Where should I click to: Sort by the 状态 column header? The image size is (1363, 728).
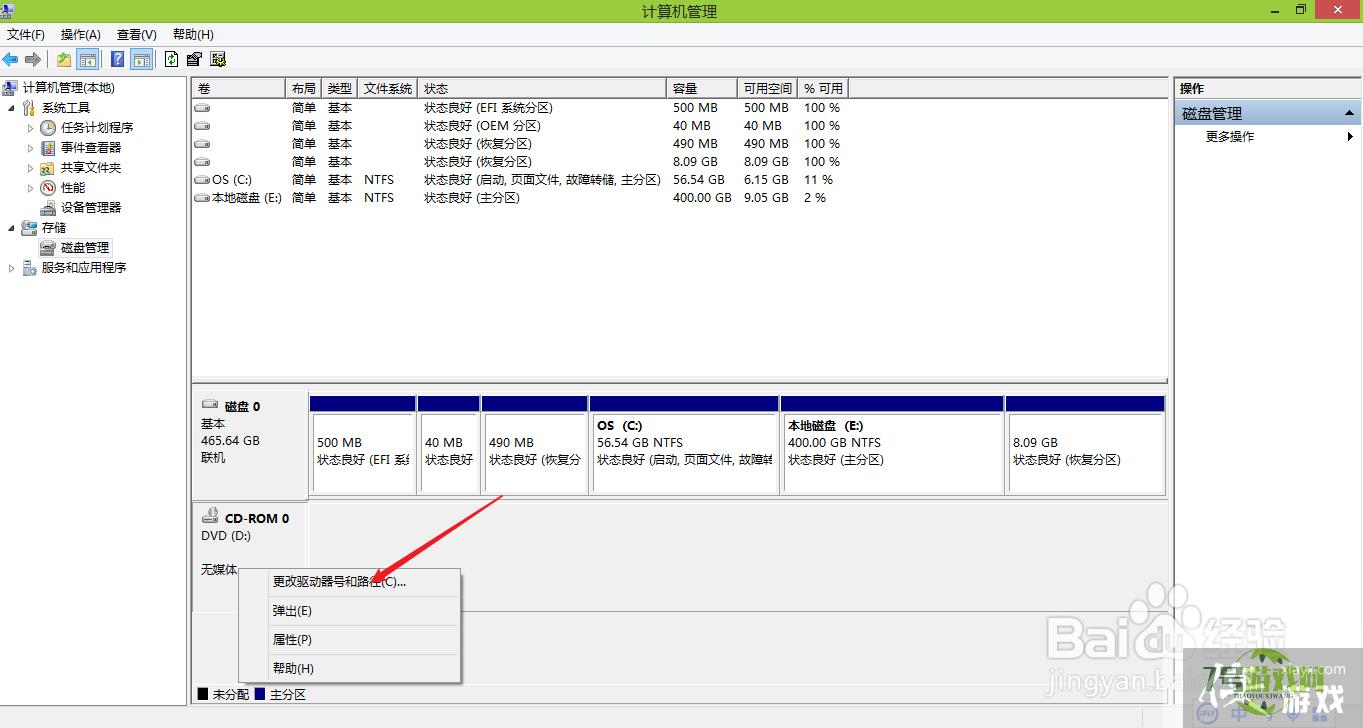tap(542, 88)
